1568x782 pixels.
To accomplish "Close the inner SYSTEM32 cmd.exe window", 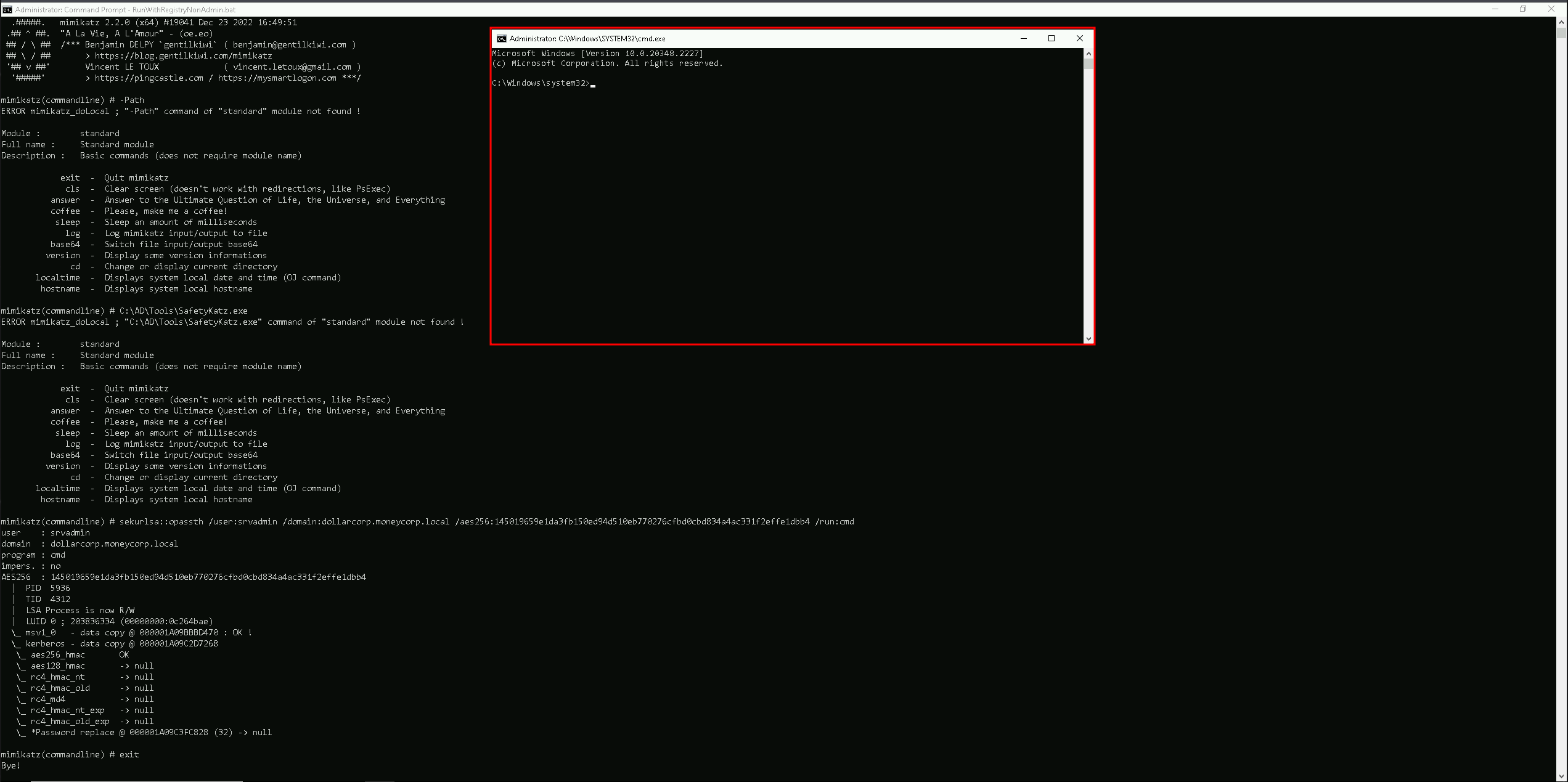I will pos(1079,38).
